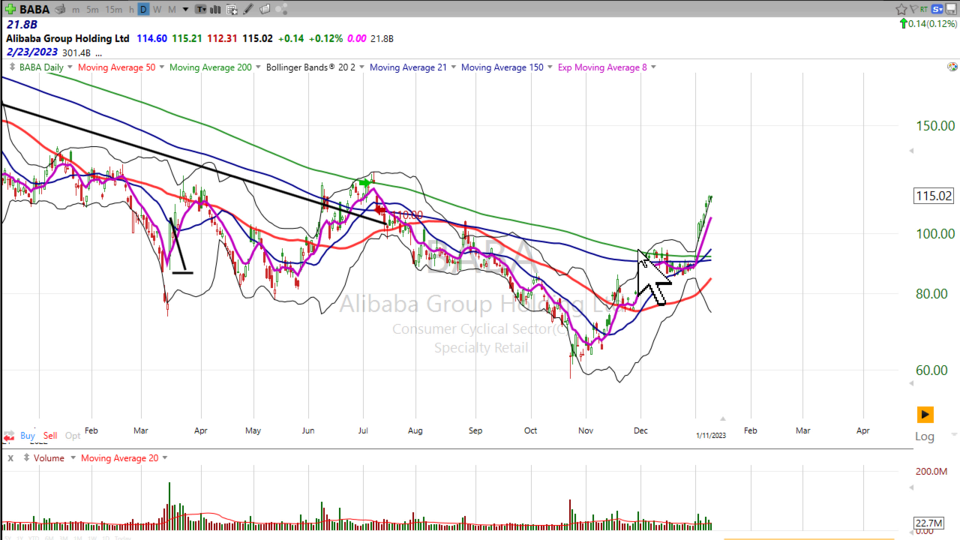
Task: Click the long black trendline drawing
Action: [x=196, y=165]
